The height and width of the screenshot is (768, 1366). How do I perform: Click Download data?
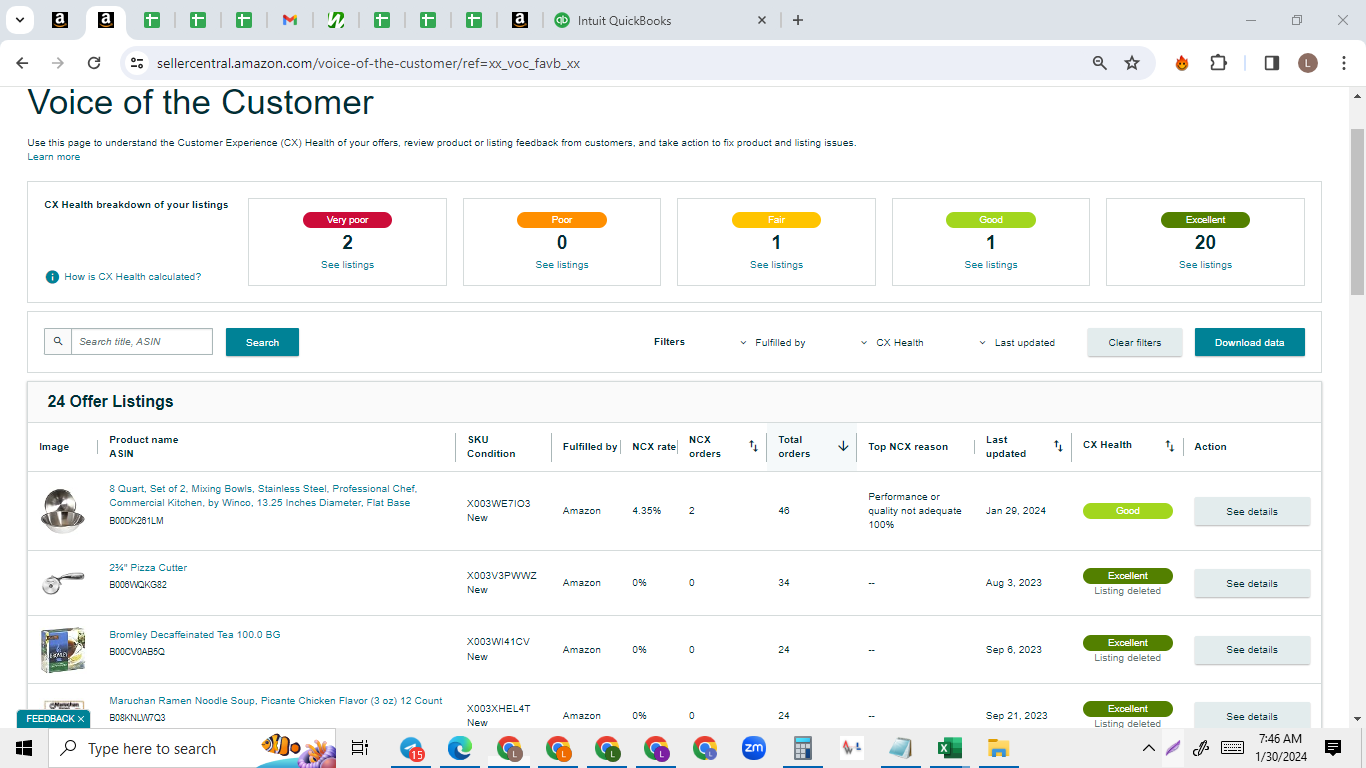pyautogui.click(x=1250, y=342)
